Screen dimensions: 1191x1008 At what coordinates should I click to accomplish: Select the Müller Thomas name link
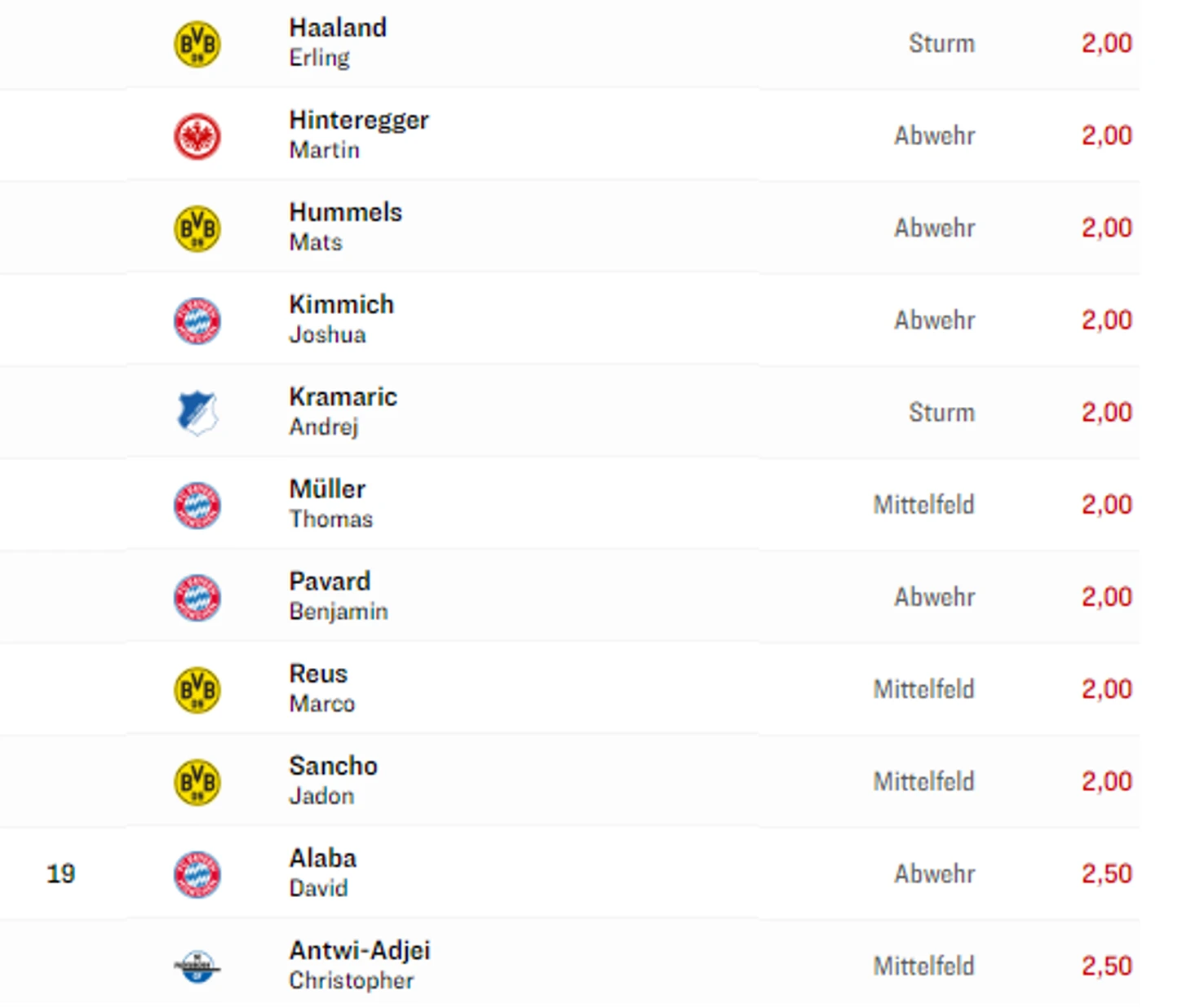click(x=330, y=503)
